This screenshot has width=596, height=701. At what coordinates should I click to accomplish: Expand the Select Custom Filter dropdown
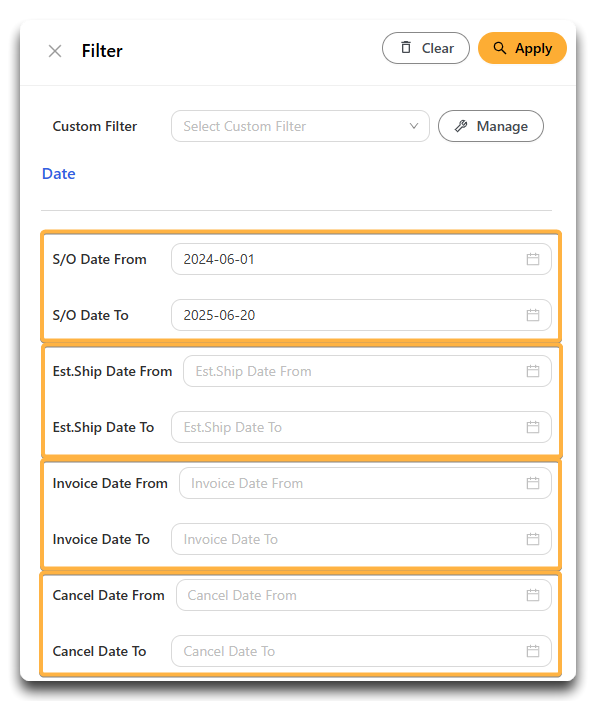click(300, 126)
